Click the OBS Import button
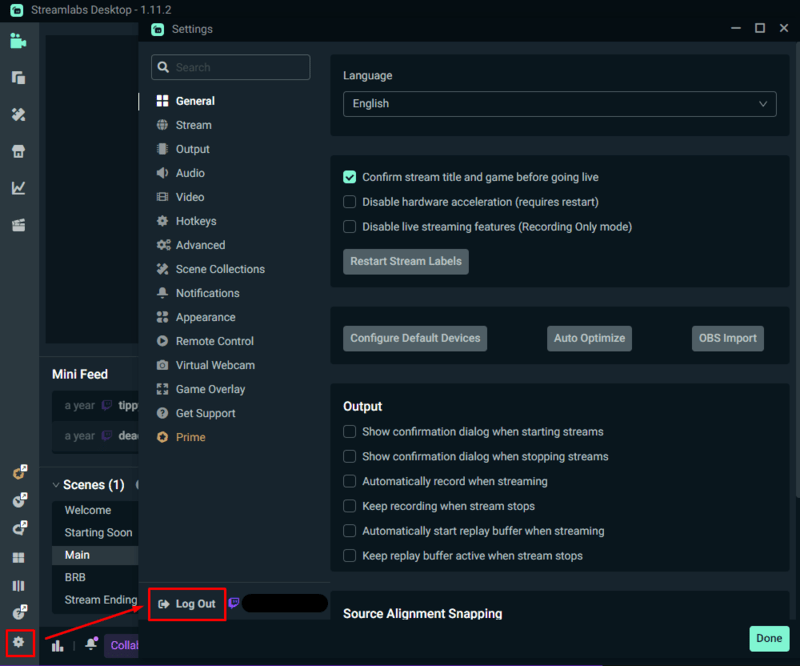The image size is (800, 666). (x=728, y=338)
